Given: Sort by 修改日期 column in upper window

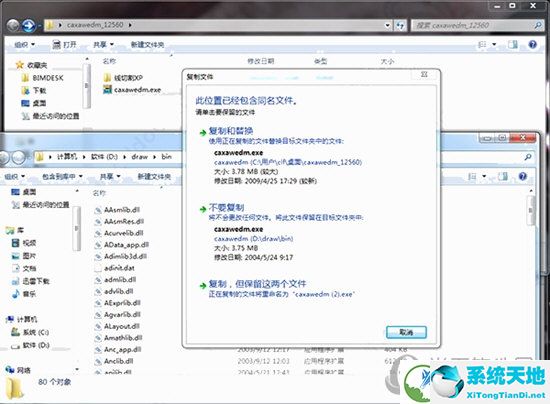Looking at the screenshot, I should tap(260, 61).
